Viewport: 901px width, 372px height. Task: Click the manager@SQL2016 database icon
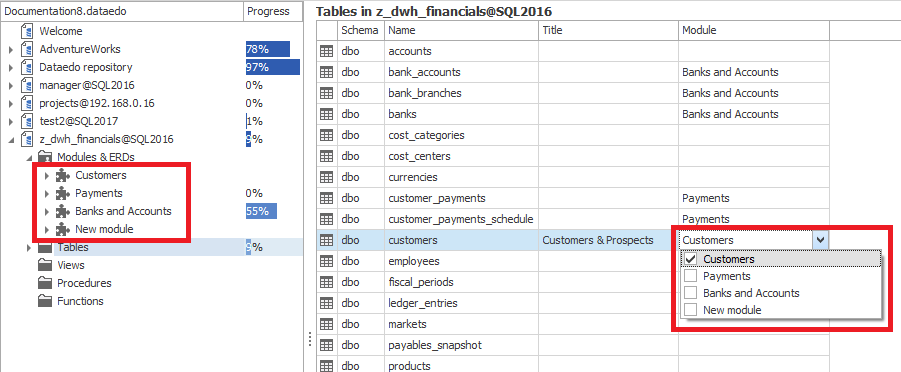(x=26, y=85)
